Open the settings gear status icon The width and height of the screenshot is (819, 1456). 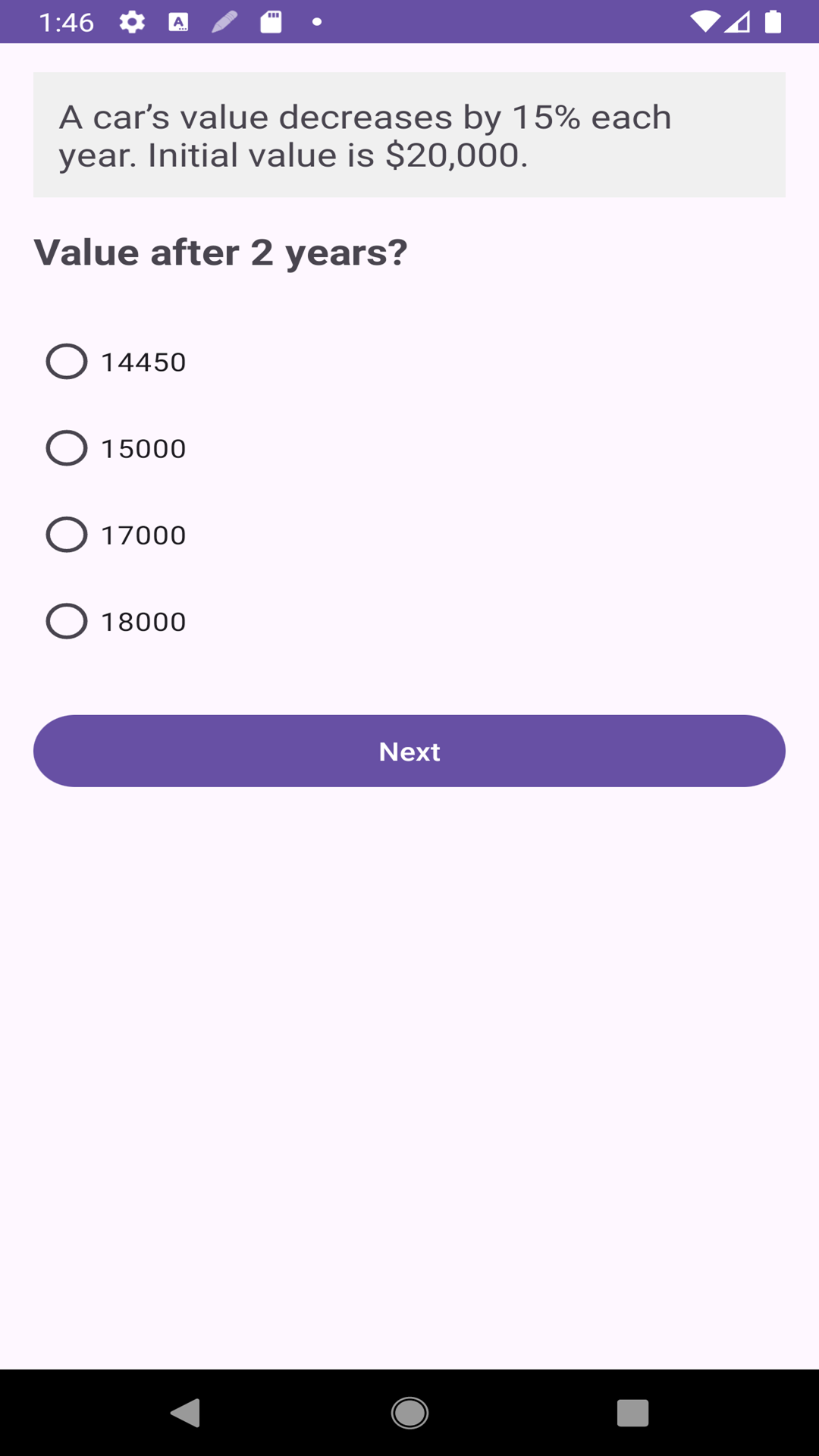pos(132,22)
